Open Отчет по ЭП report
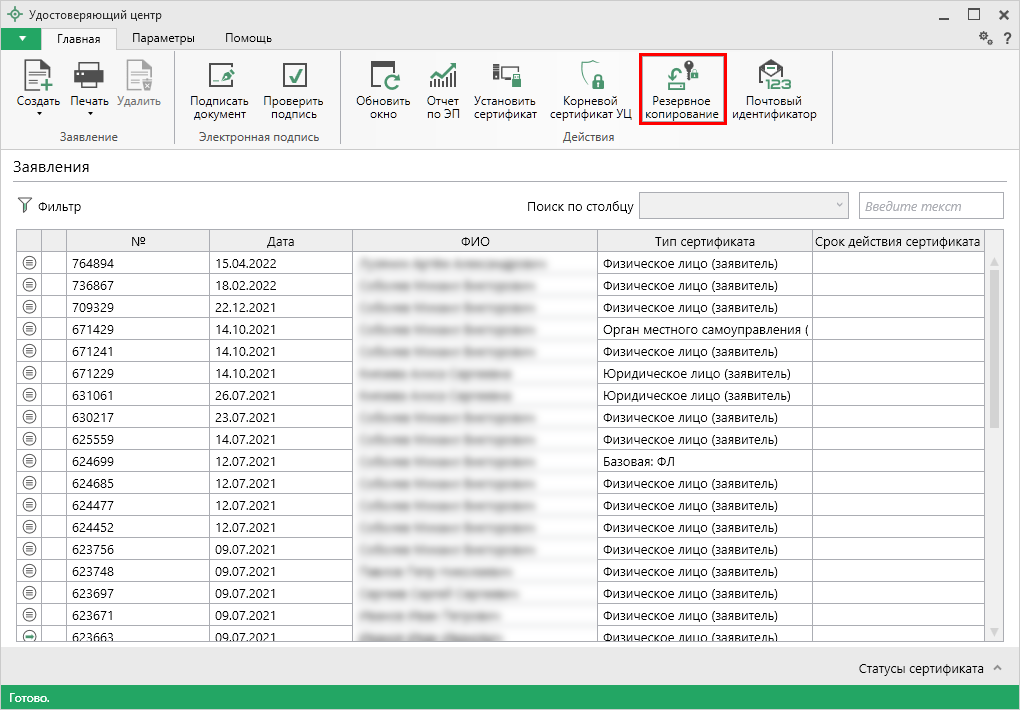Screen dimensions: 1020x710 pos(442,76)
